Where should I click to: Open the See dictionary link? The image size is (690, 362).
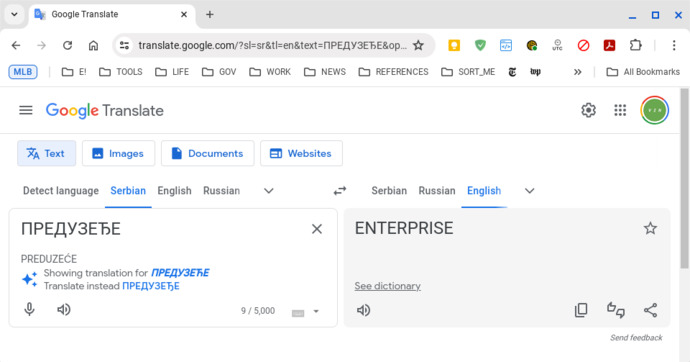388,286
